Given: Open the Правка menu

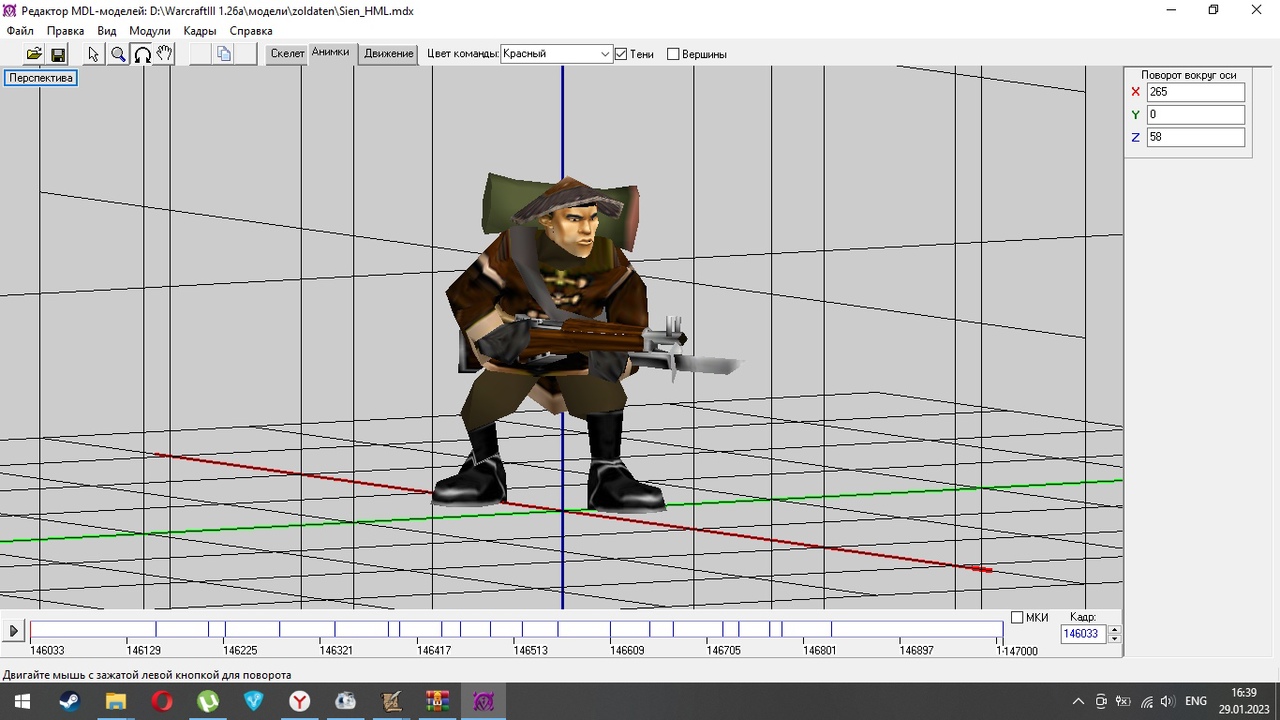Looking at the screenshot, I should click(x=65, y=31).
